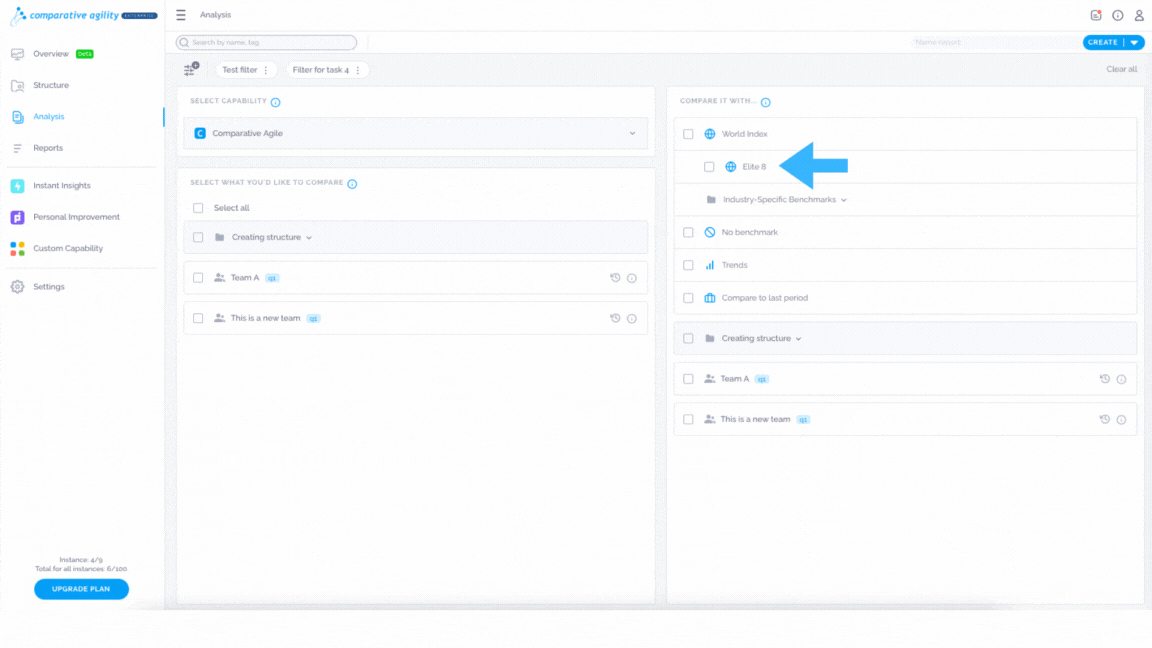This screenshot has height=648, width=1152.
Task: Click three-dot menu on Test filter chip
Action: click(266, 70)
